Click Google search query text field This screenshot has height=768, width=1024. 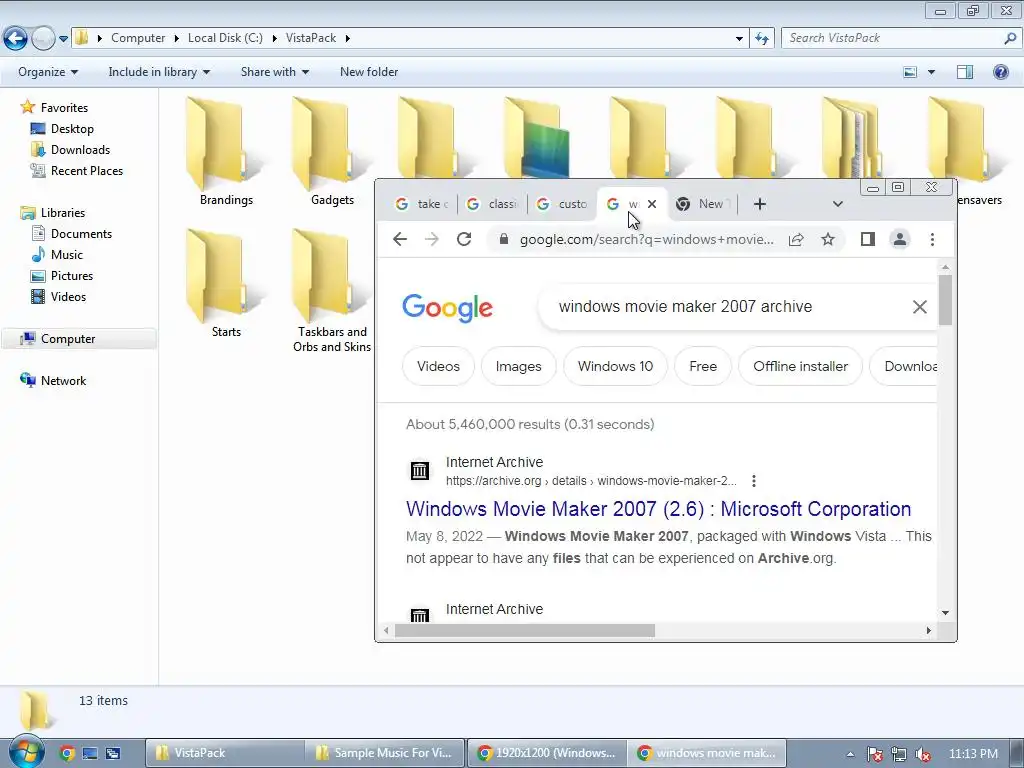(685, 307)
